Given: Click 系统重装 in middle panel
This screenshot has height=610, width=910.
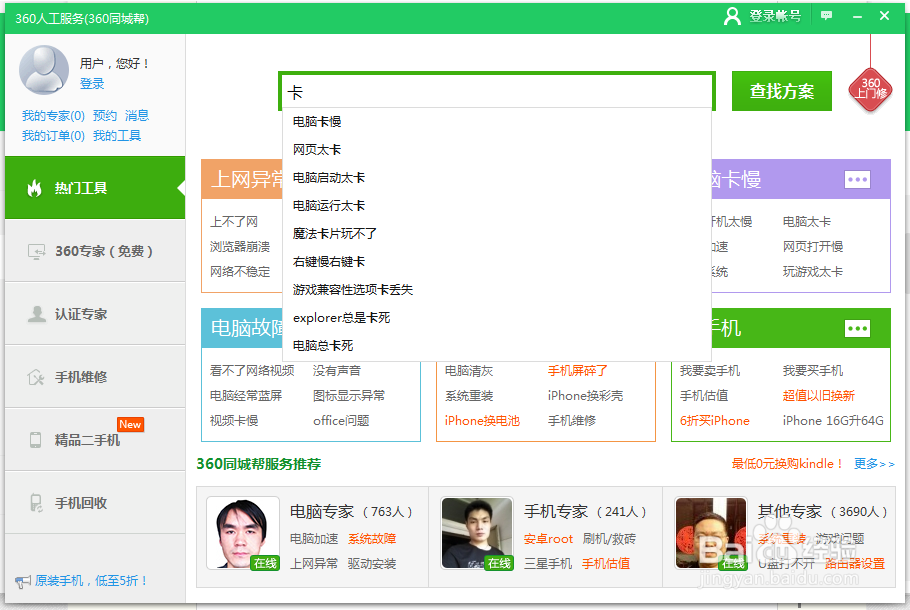Looking at the screenshot, I should tap(469, 396).
